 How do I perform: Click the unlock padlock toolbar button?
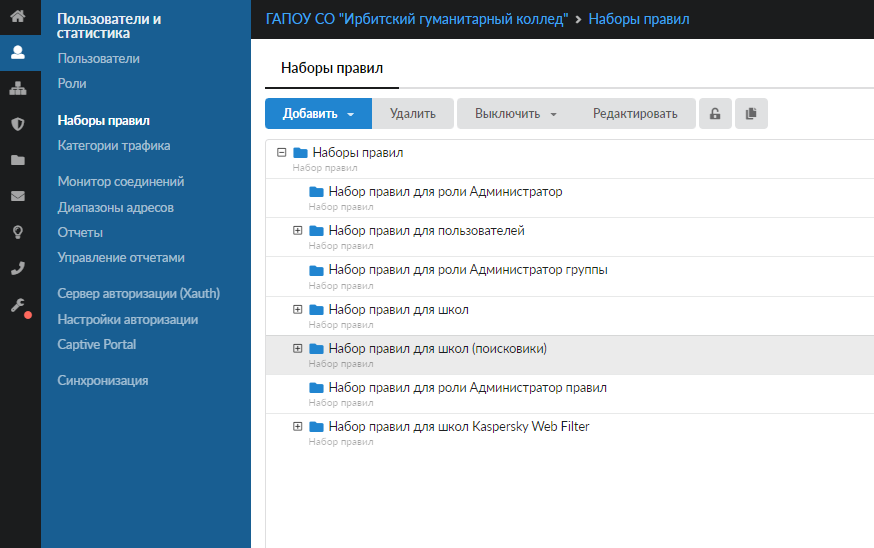(715, 114)
